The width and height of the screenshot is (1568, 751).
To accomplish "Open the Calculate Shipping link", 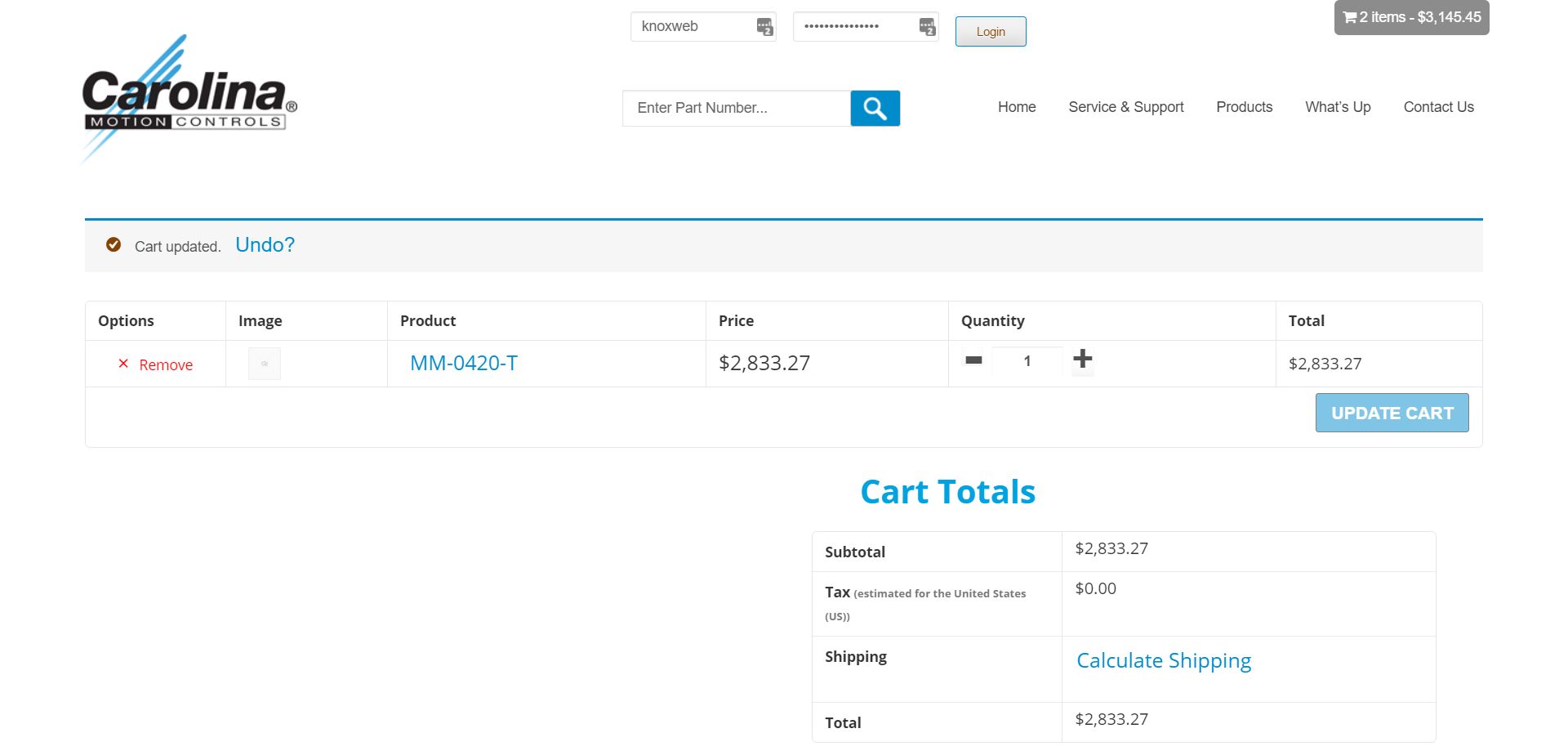I will click(x=1163, y=660).
